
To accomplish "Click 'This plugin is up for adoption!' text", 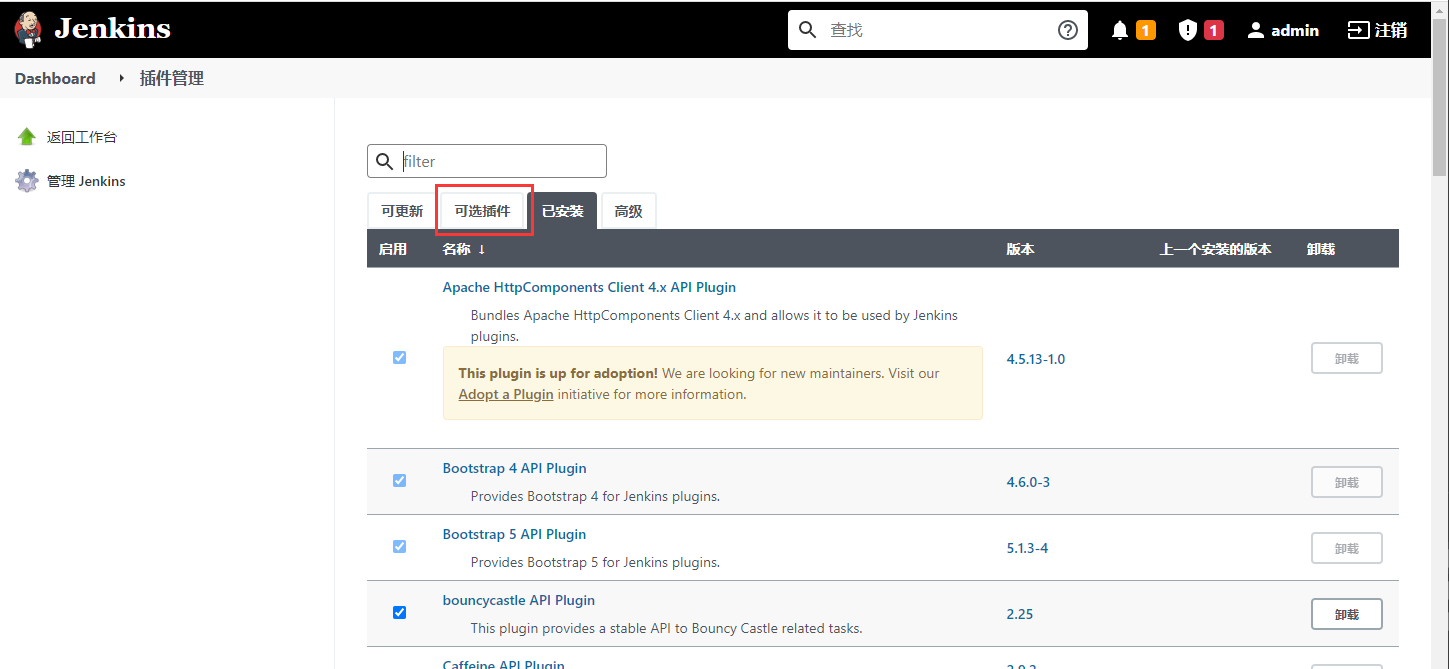I will [x=558, y=373].
